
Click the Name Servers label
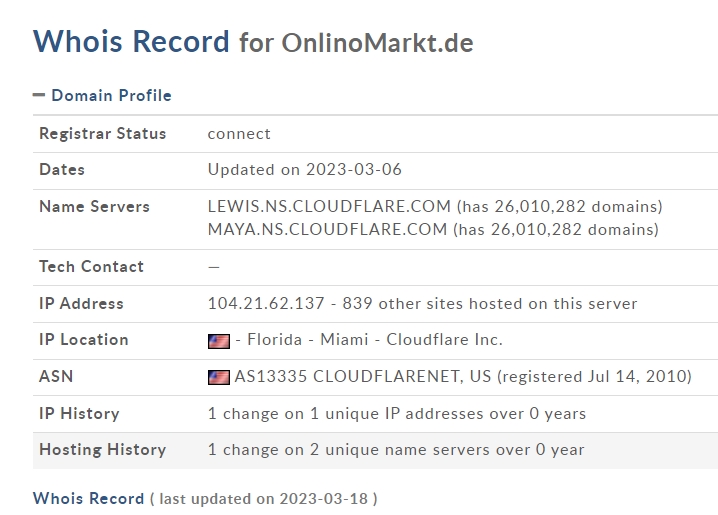pos(94,206)
